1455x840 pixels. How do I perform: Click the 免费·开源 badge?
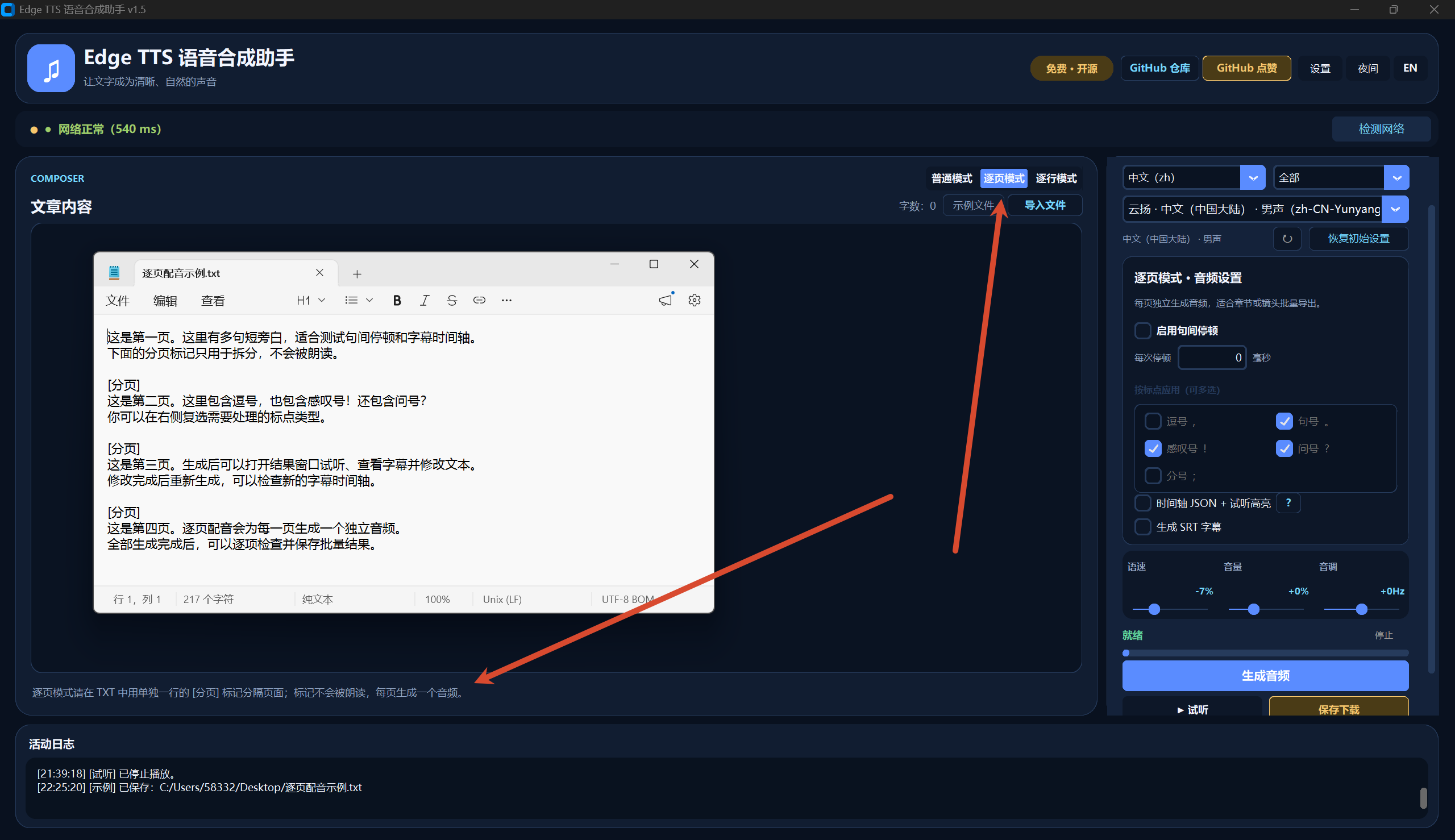1071,68
